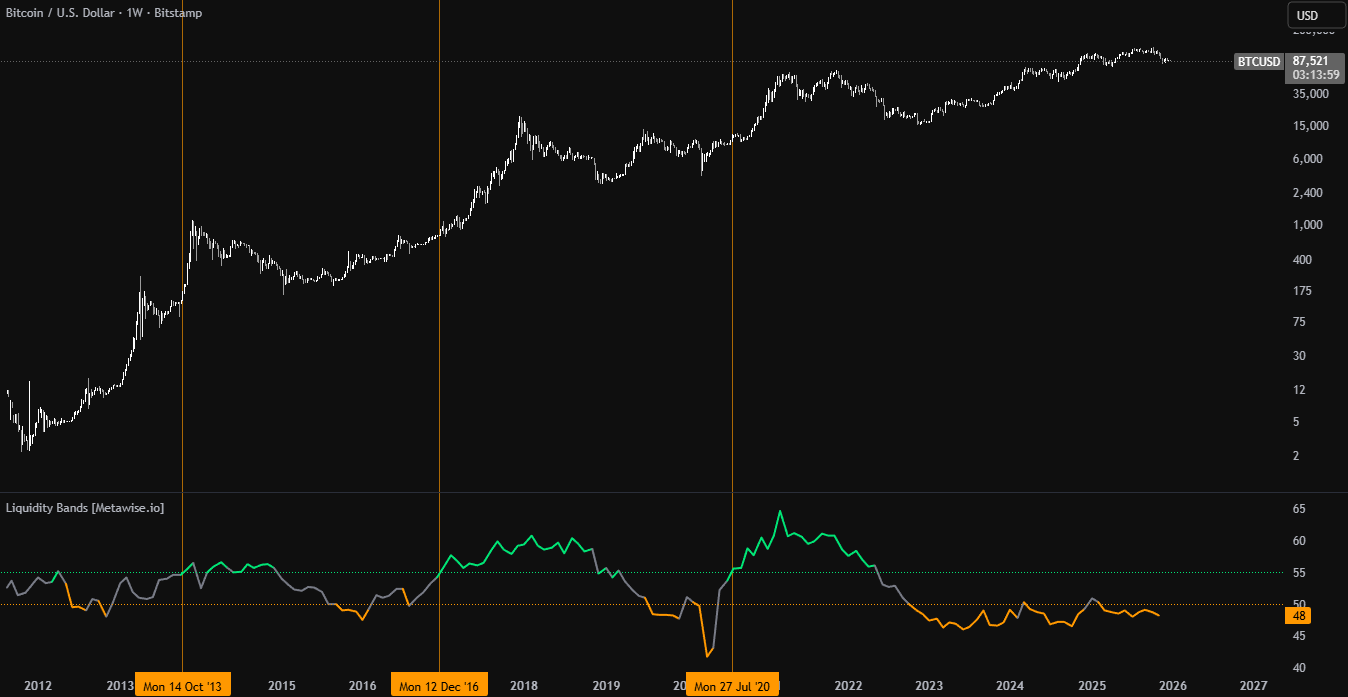Click the 6,000 price scale label
This screenshot has width=1348, height=697.
[x=1307, y=159]
